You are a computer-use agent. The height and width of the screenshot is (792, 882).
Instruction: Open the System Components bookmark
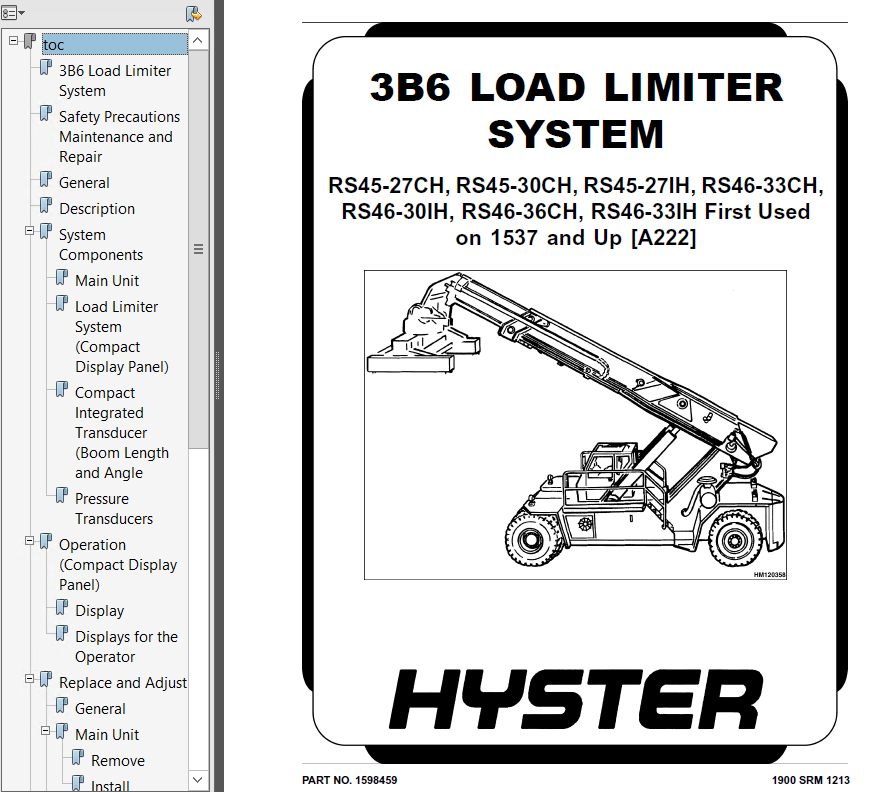tap(101, 245)
